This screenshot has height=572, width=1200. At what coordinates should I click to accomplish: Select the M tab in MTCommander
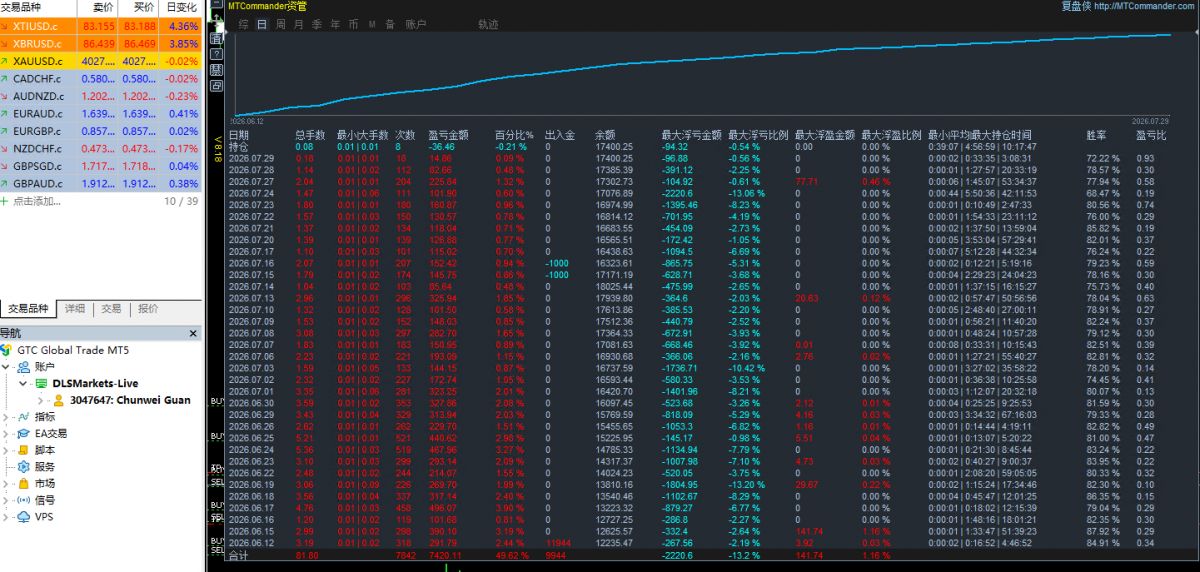coord(372,24)
